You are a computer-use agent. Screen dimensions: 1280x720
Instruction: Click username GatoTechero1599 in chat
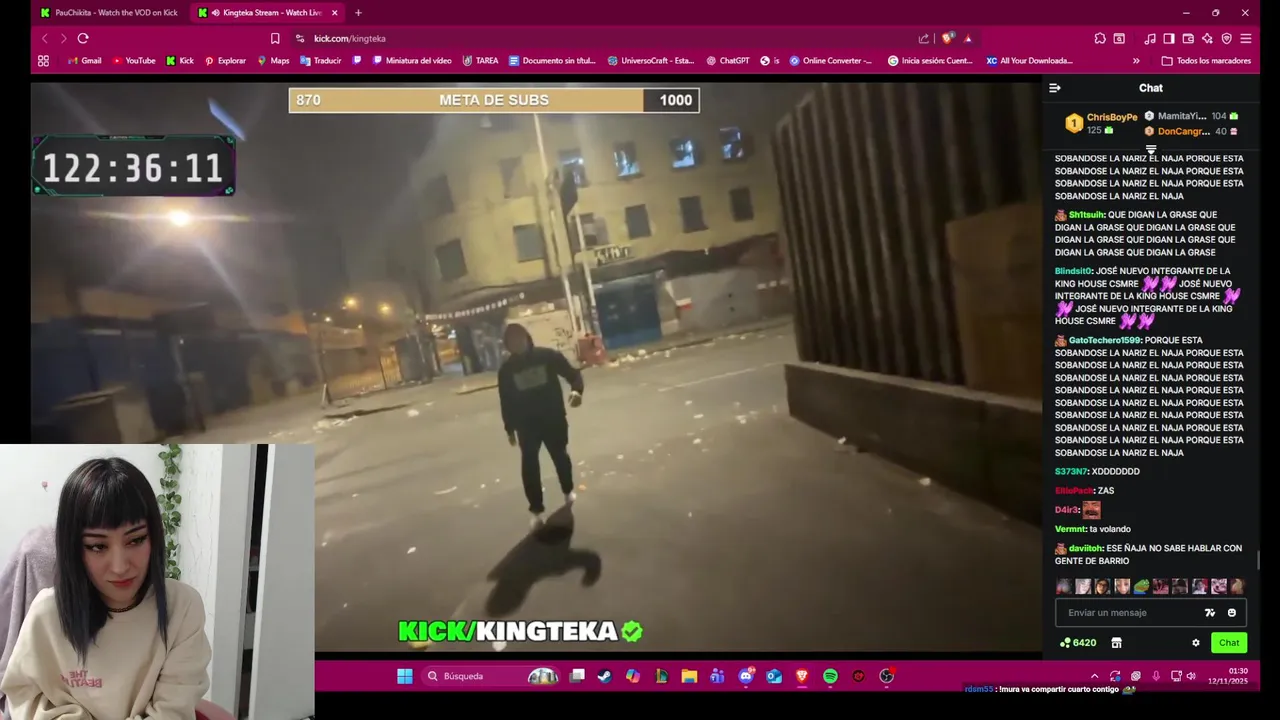pos(1105,340)
